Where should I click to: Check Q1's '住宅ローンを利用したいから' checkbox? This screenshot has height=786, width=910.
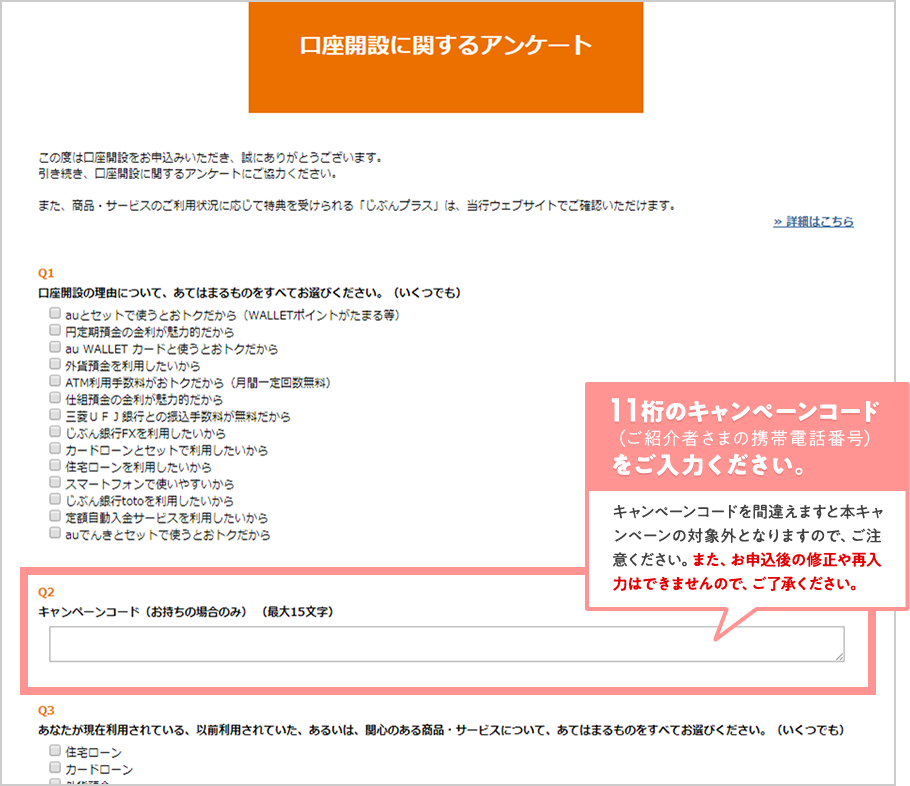pyautogui.click(x=55, y=466)
